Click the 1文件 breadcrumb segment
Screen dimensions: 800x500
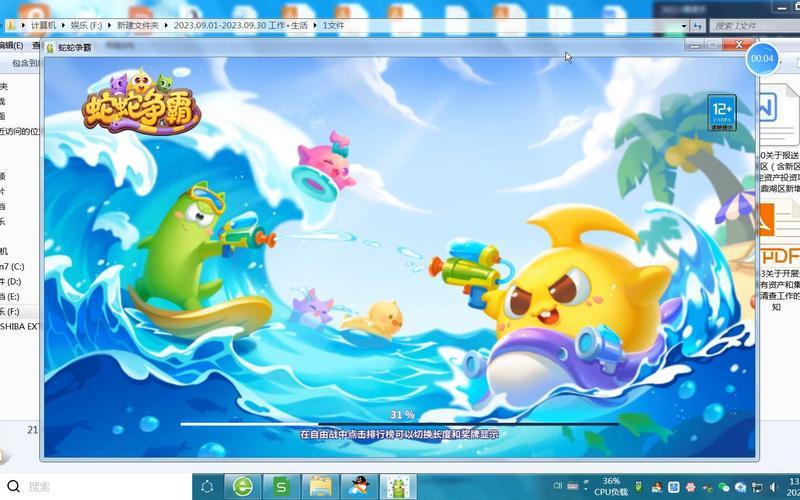pyautogui.click(x=333, y=25)
